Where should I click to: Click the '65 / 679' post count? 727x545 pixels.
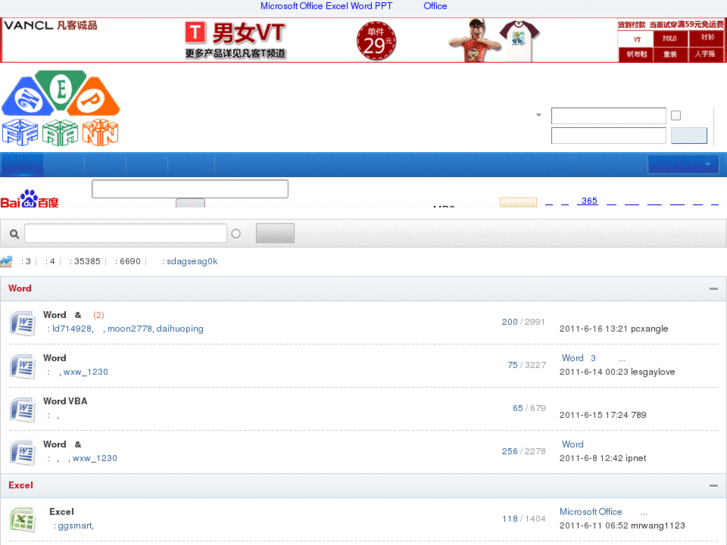click(x=529, y=408)
